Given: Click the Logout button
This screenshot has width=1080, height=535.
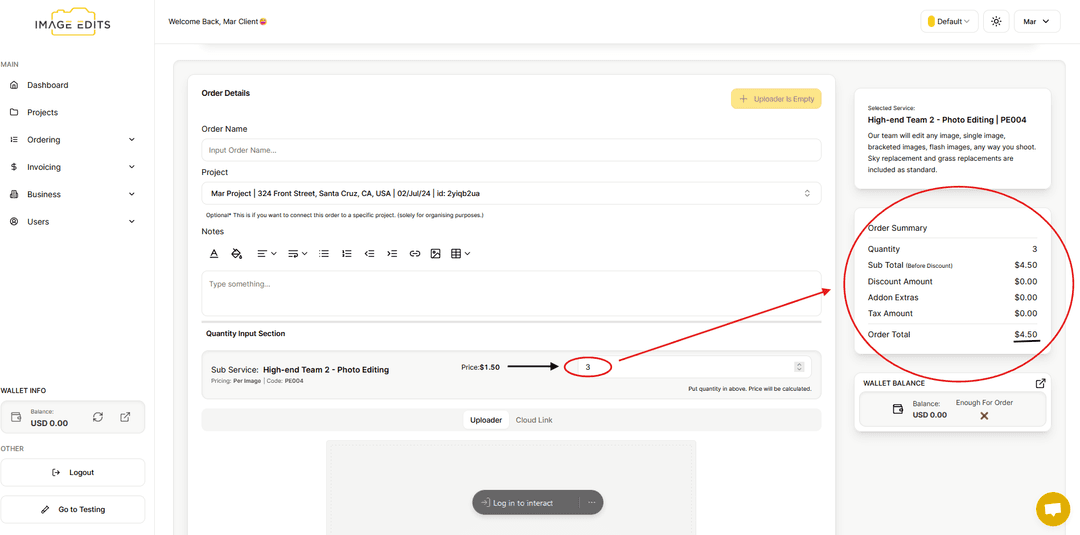Looking at the screenshot, I should [x=73, y=472].
